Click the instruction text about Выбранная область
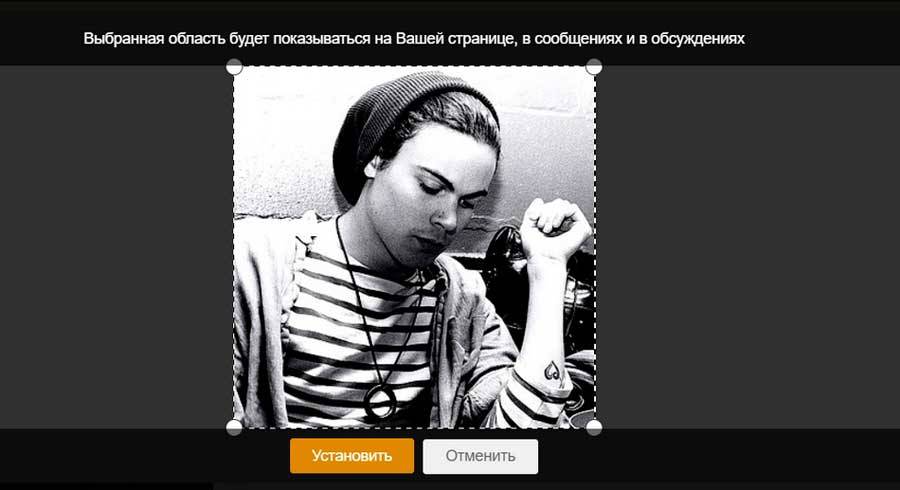The image size is (900, 490). (x=414, y=38)
